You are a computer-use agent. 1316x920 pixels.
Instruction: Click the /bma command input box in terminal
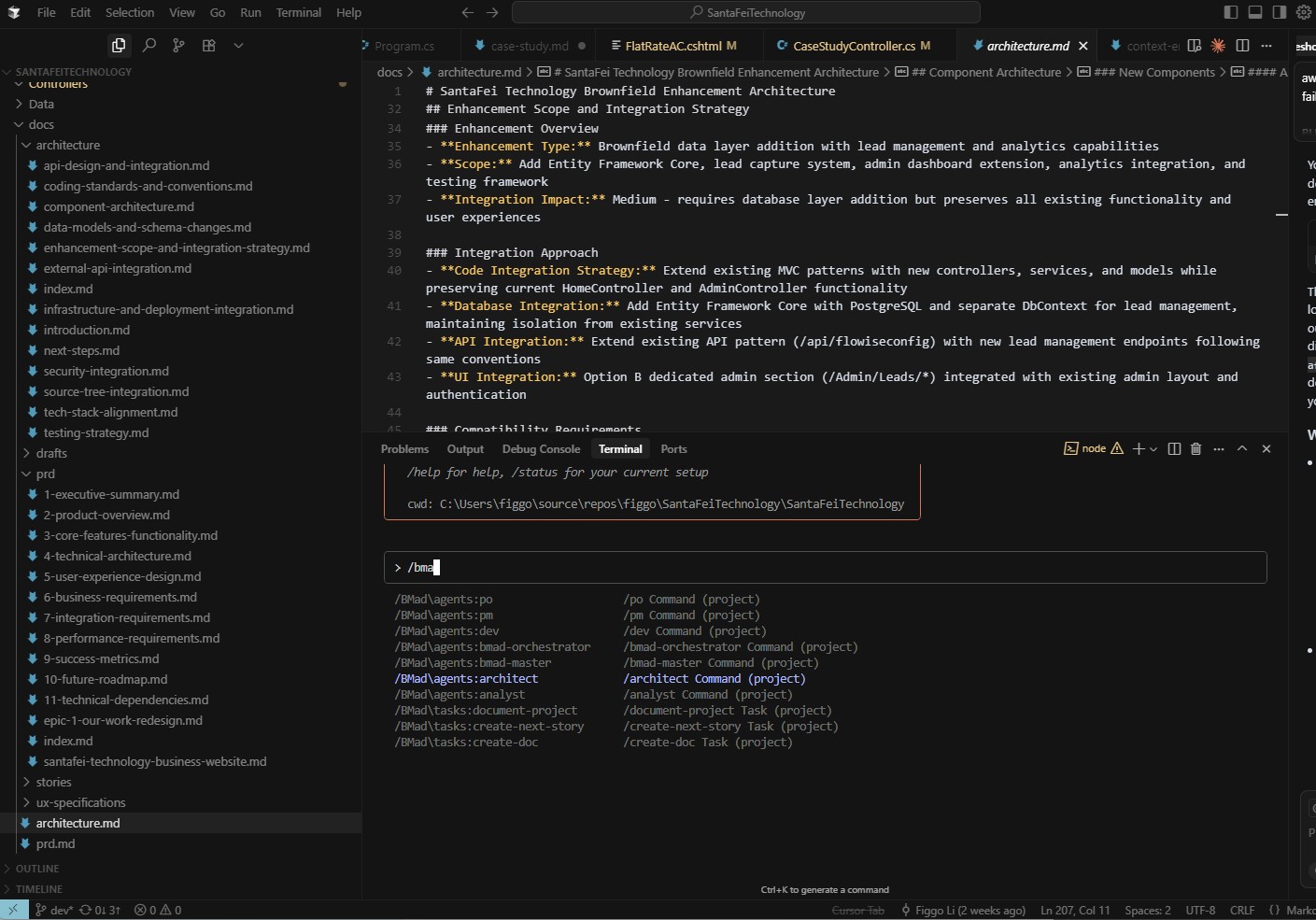pos(826,568)
